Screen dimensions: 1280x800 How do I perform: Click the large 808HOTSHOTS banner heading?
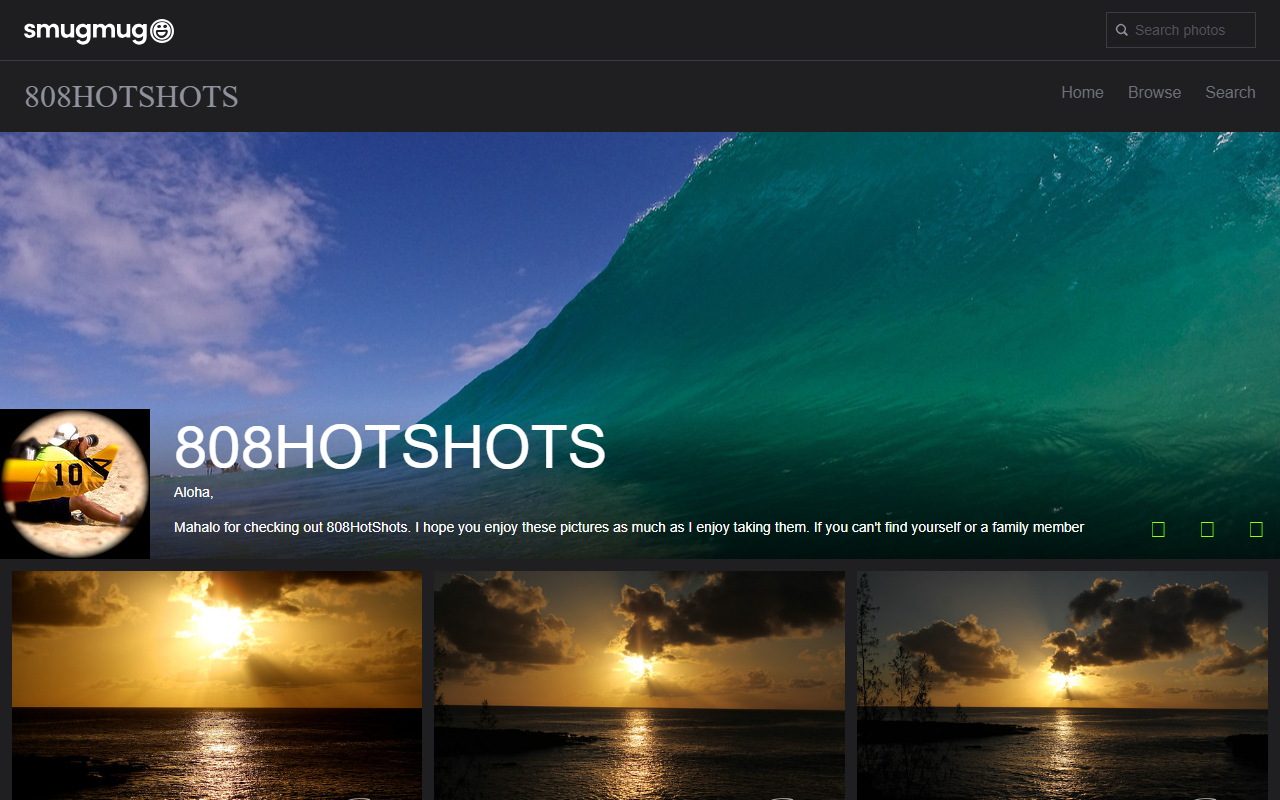click(x=390, y=447)
